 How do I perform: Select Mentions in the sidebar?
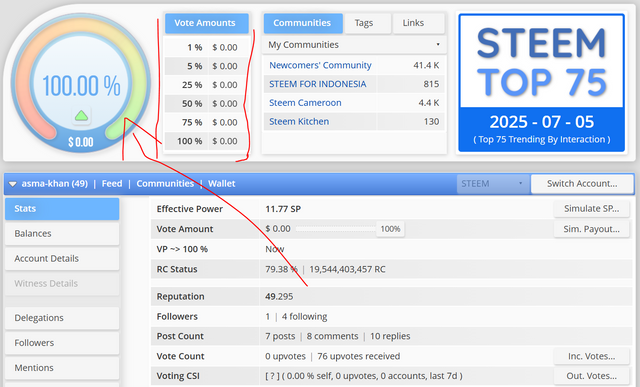click(62, 368)
